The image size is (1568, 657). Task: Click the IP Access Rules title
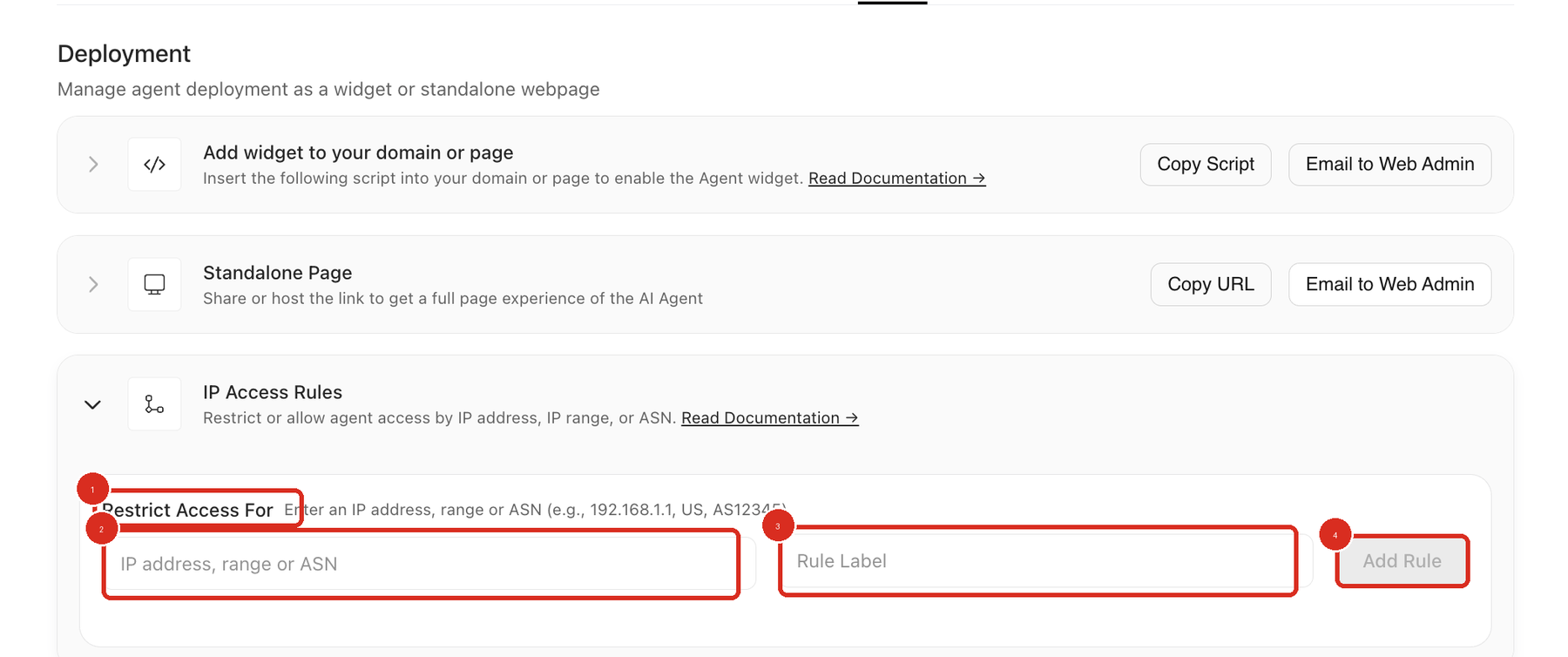click(273, 392)
